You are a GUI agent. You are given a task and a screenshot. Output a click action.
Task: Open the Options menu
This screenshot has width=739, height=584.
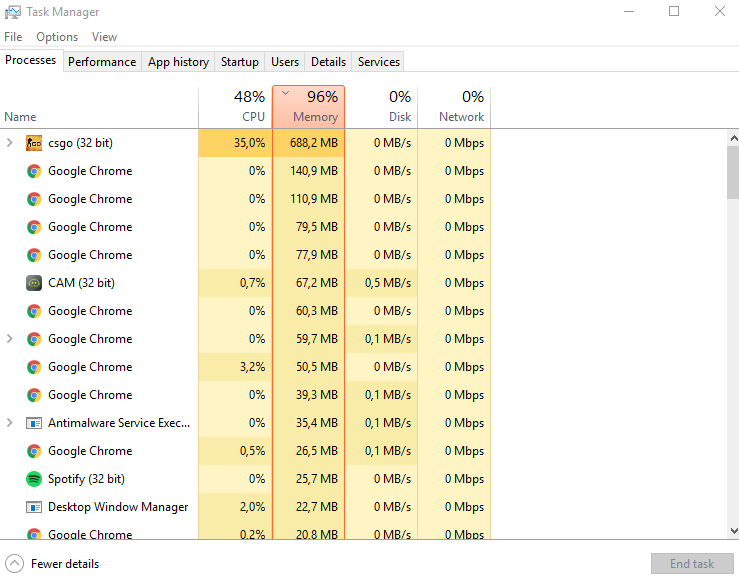coord(57,37)
